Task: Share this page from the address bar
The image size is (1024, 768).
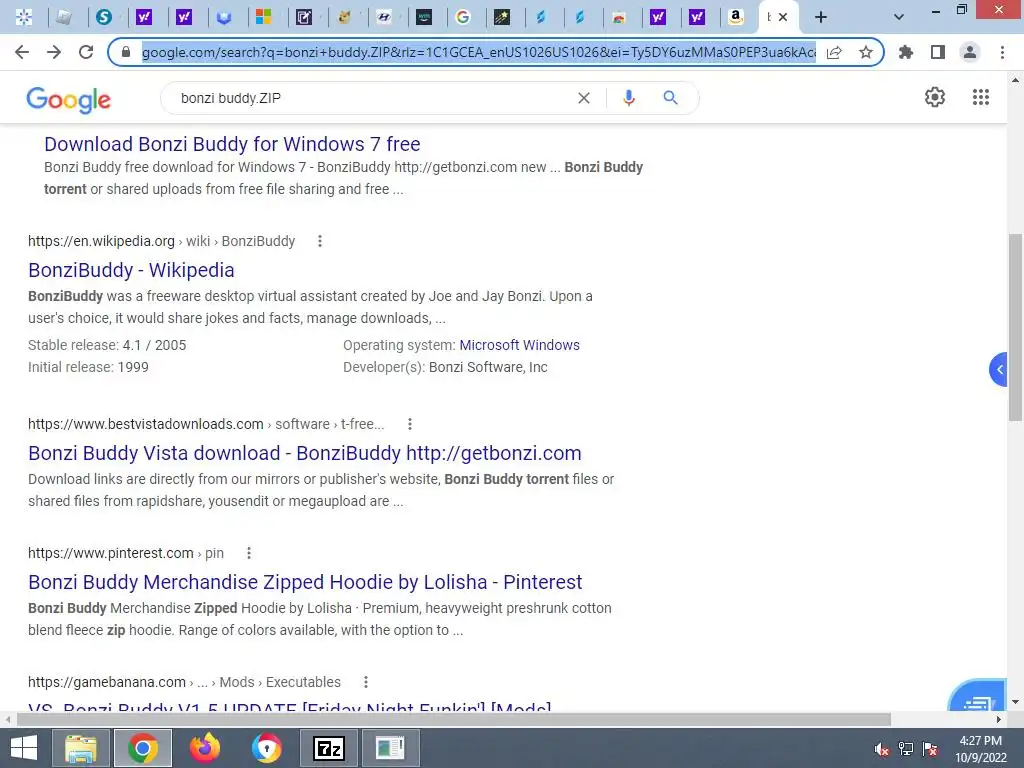Action: [834, 52]
